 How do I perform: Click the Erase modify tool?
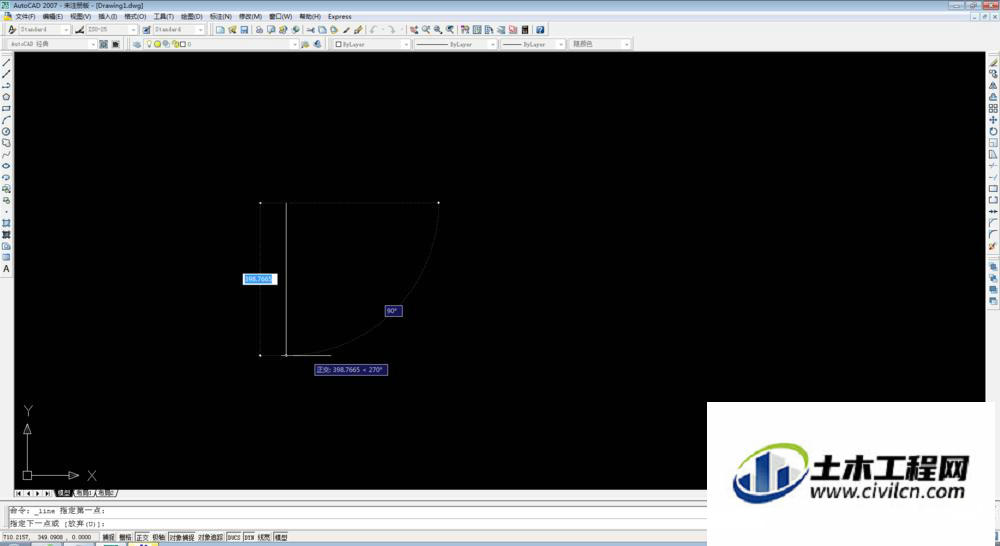tap(993, 63)
